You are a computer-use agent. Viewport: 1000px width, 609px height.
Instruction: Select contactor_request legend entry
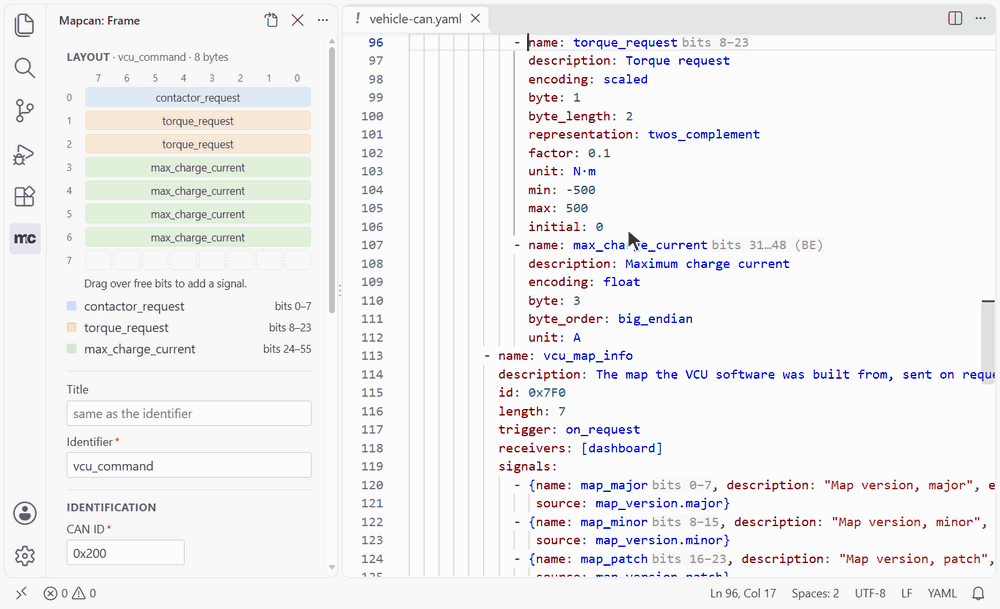point(189,306)
